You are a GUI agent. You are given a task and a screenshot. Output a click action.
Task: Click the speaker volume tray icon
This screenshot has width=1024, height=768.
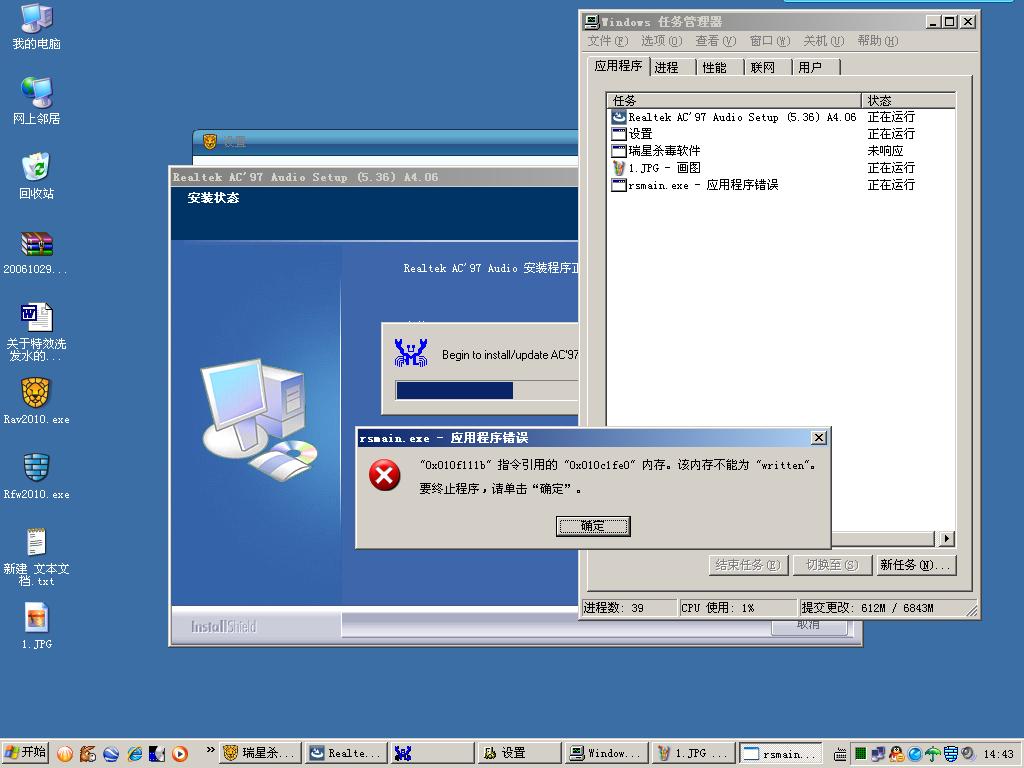[967, 754]
